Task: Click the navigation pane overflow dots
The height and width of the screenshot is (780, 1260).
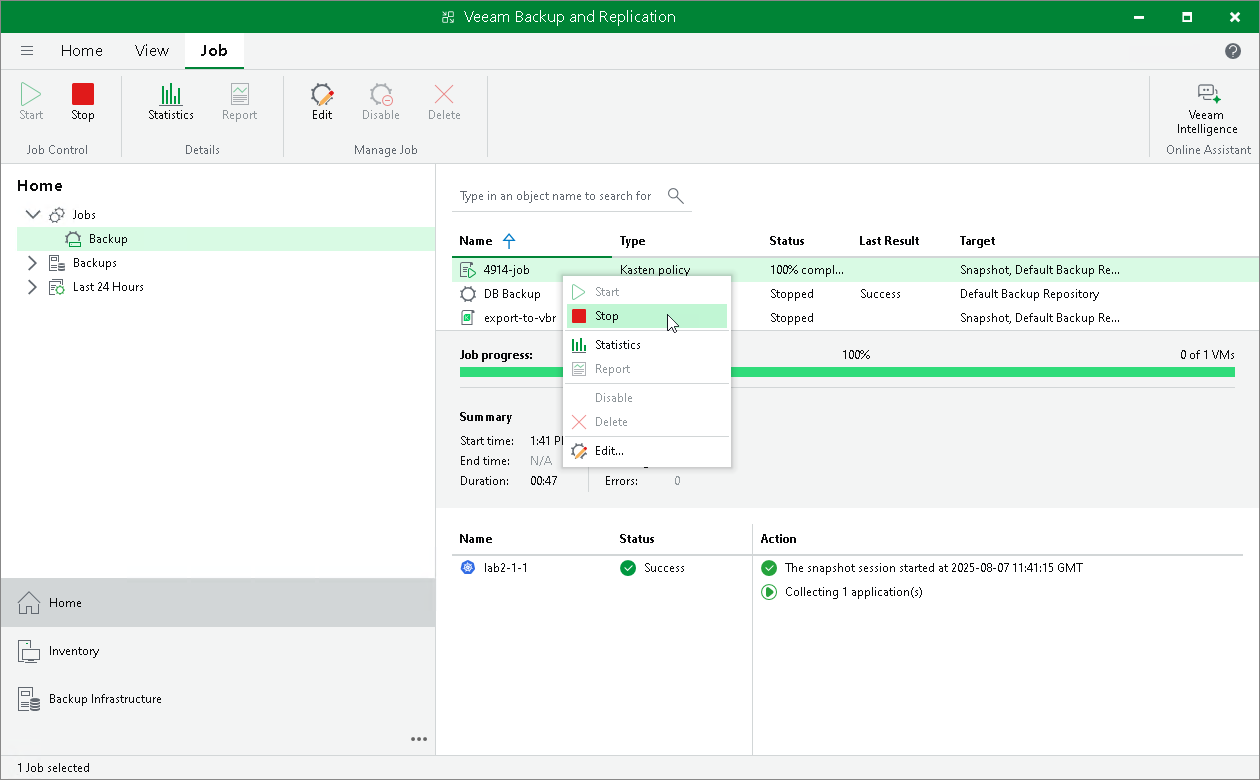Action: [x=419, y=739]
